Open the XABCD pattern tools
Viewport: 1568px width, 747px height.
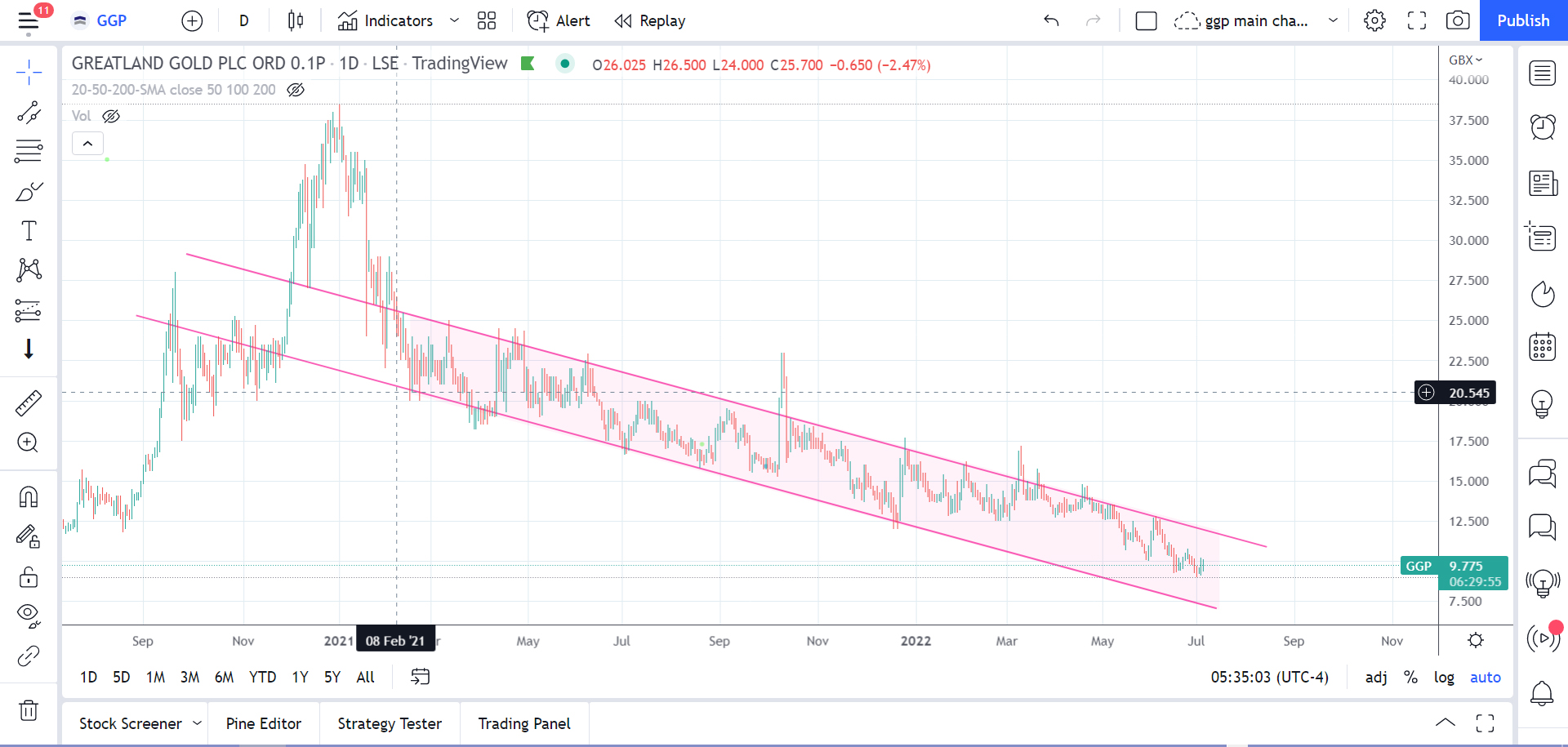tap(29, 270)
